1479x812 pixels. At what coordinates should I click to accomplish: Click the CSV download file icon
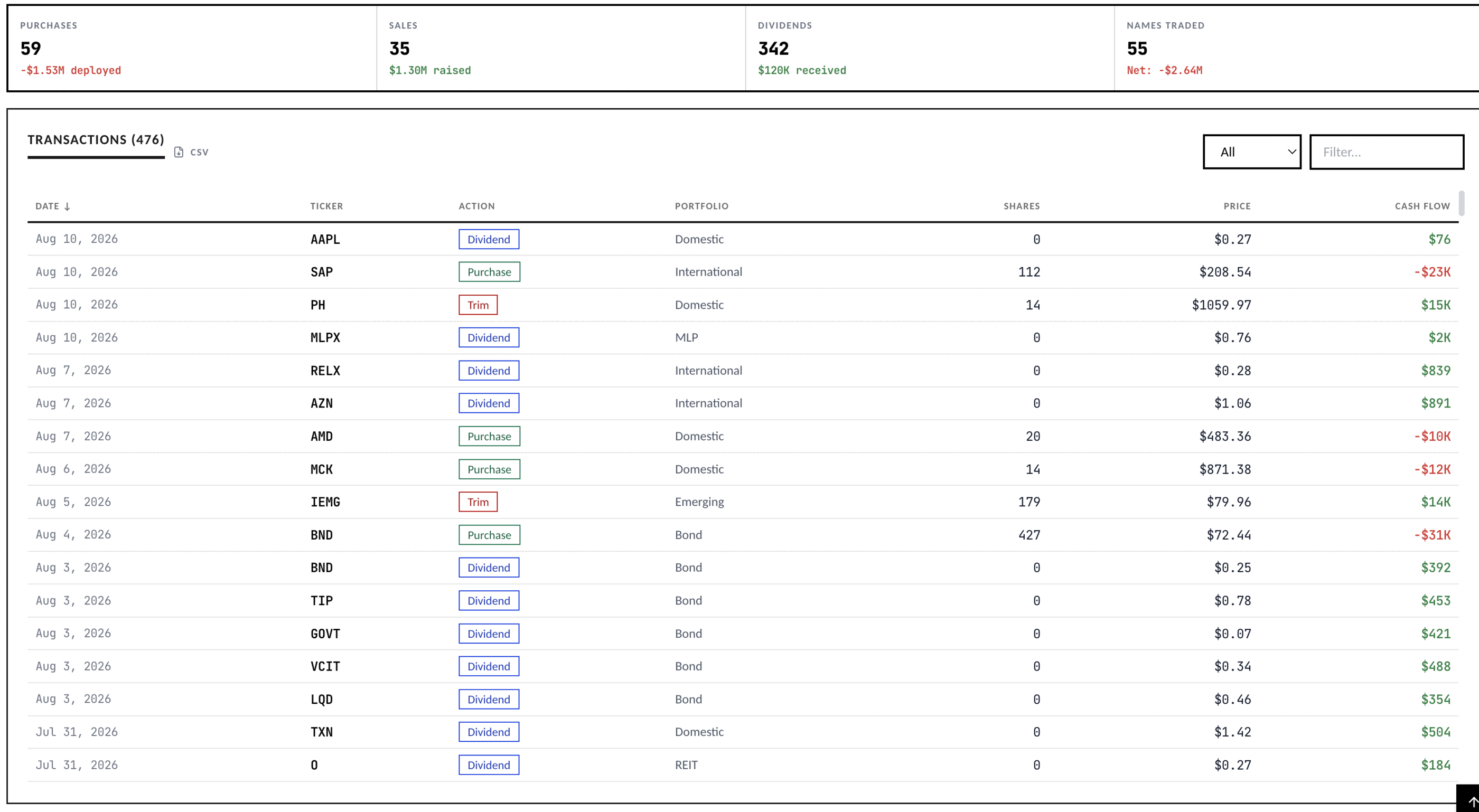pos(179,152)
